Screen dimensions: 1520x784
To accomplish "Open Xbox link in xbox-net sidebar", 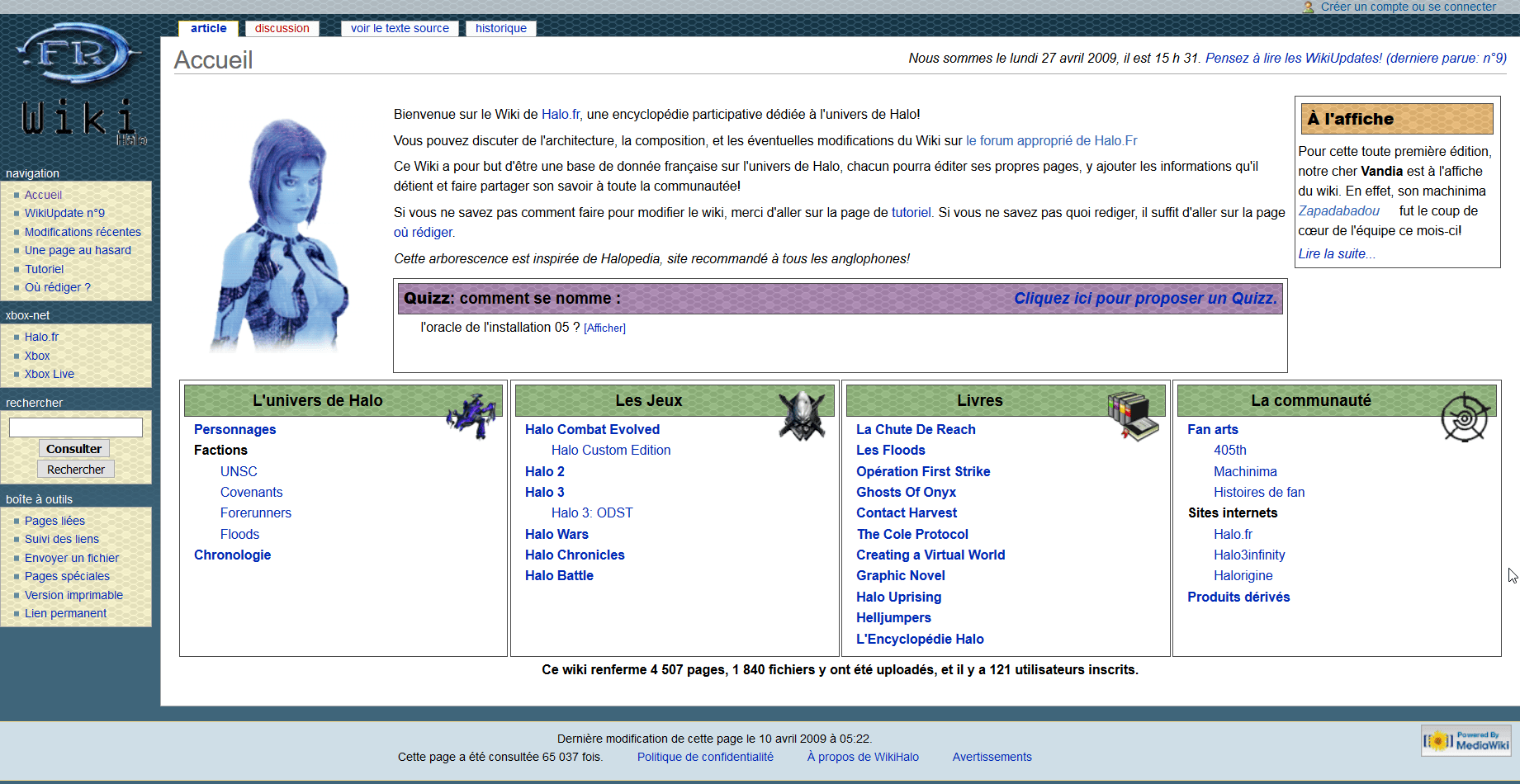I will 37,356.
